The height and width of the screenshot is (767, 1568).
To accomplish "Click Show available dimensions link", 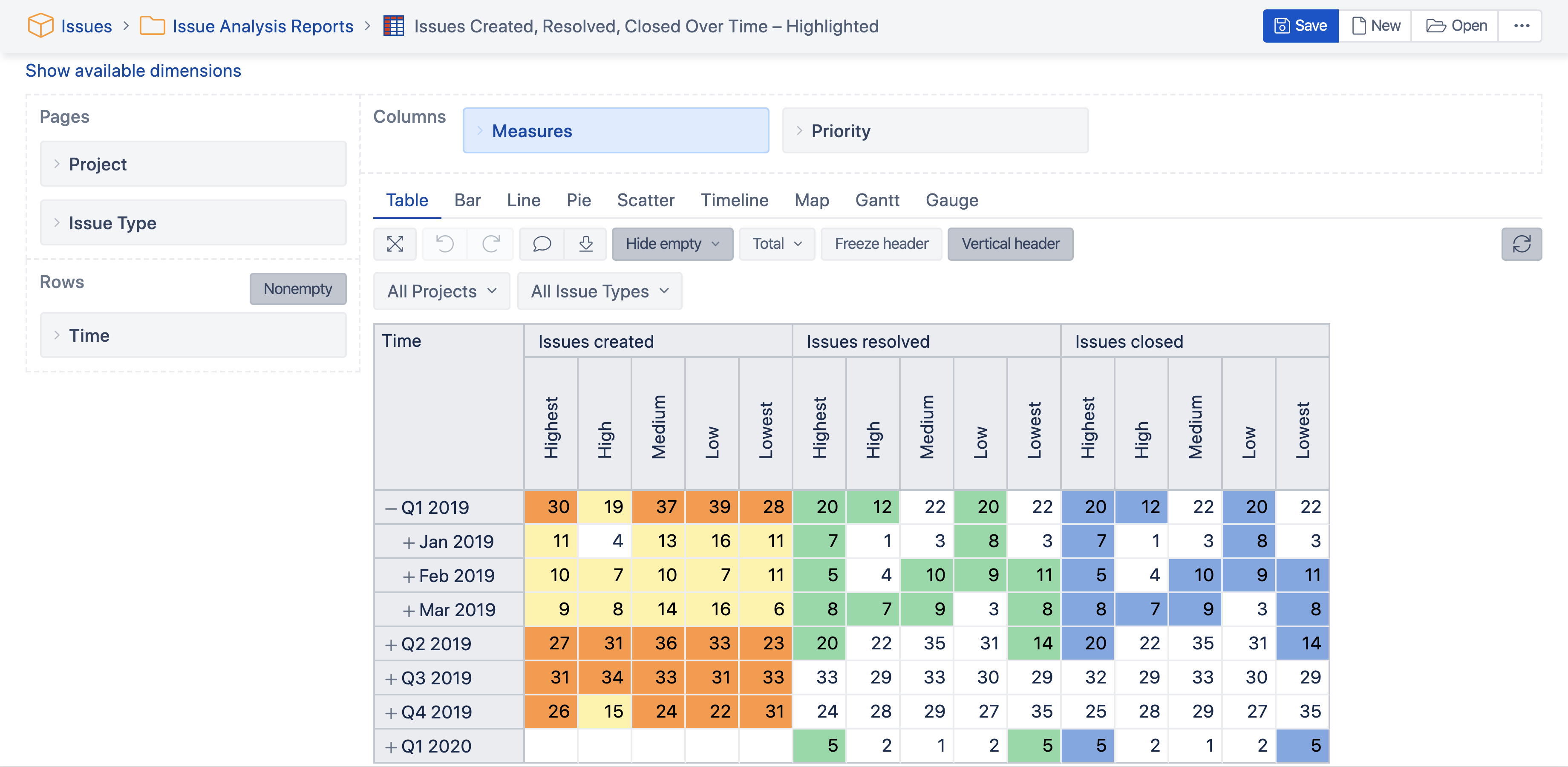I will [x=133, y=71].
